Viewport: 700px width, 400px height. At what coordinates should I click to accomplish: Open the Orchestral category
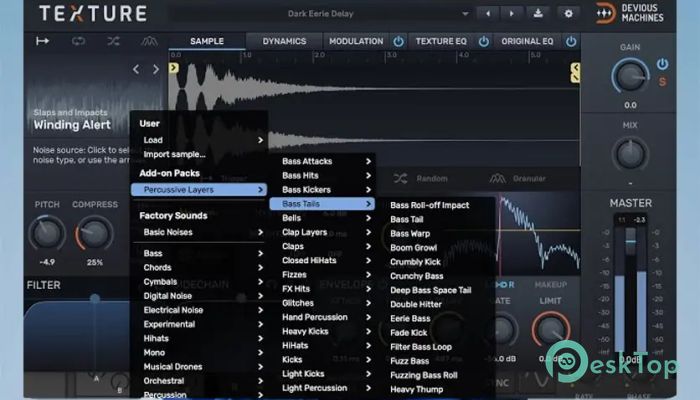click(x=199, y=381)
